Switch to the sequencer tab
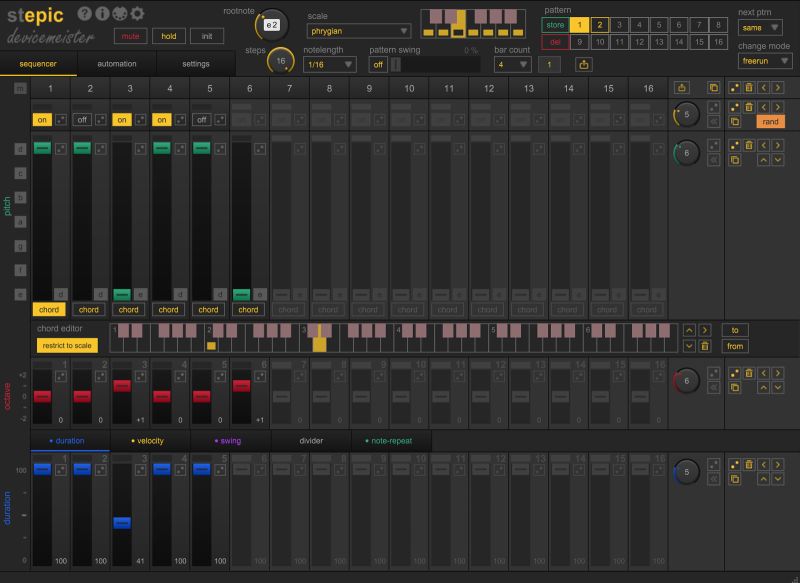This screenshot has width=800, height=583. pyautogui.click(x=38, y=64)
